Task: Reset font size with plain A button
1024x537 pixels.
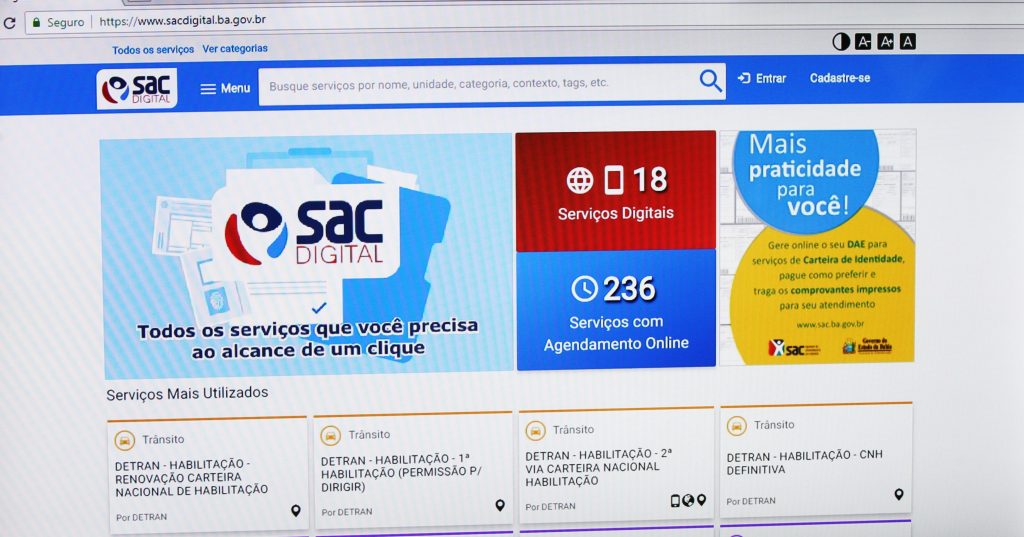Action: (907, 42)
